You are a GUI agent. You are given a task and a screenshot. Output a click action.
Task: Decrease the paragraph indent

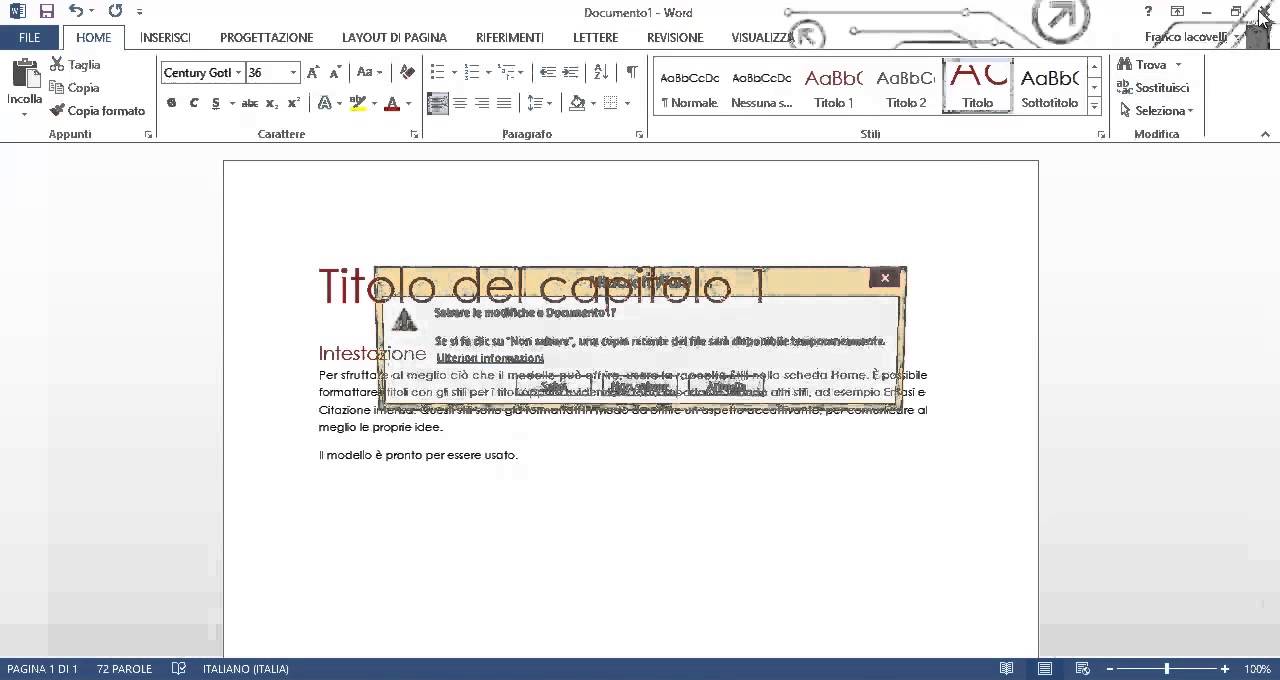[x=547, y=72]
